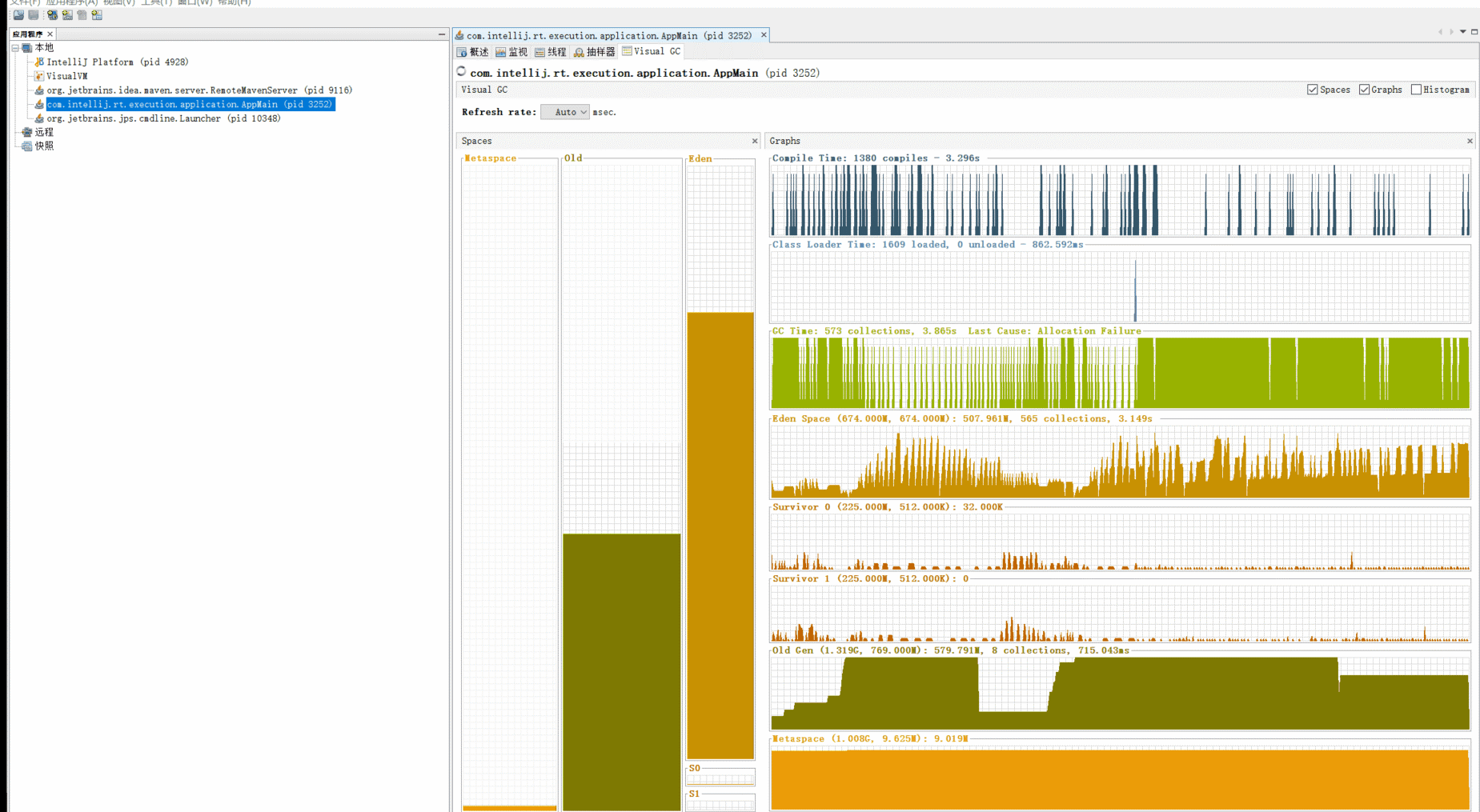The image size is (1480, 812).
Task: Close the AppMain pid 3252 document tab
Action: (764, 35)
